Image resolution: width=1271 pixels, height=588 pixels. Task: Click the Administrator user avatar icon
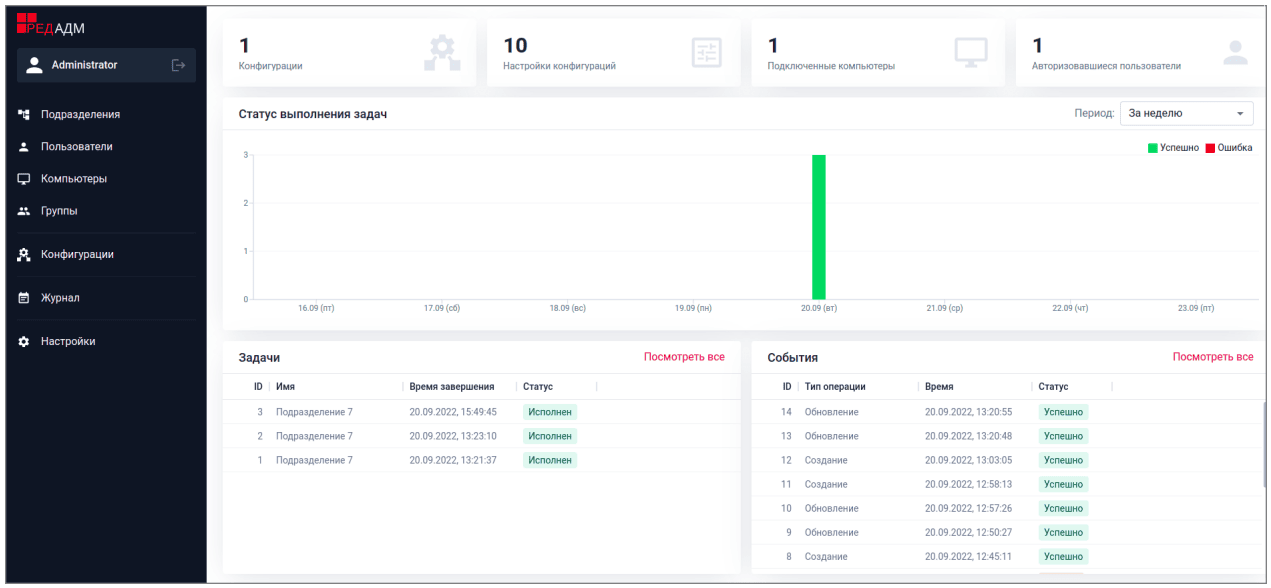[35, 65]
